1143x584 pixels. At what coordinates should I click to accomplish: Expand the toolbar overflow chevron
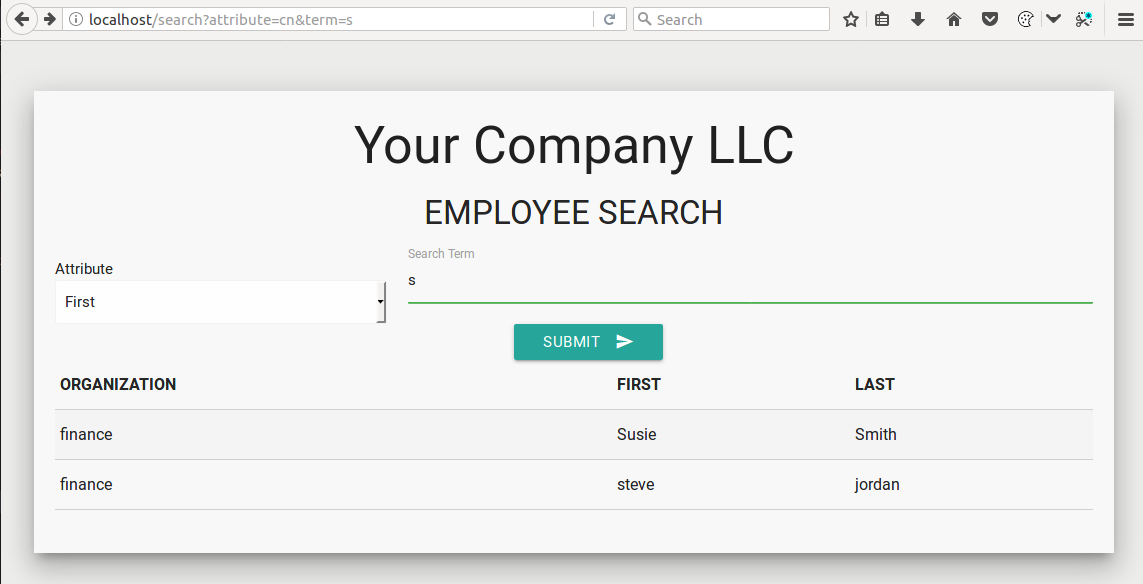point(1053,20)
